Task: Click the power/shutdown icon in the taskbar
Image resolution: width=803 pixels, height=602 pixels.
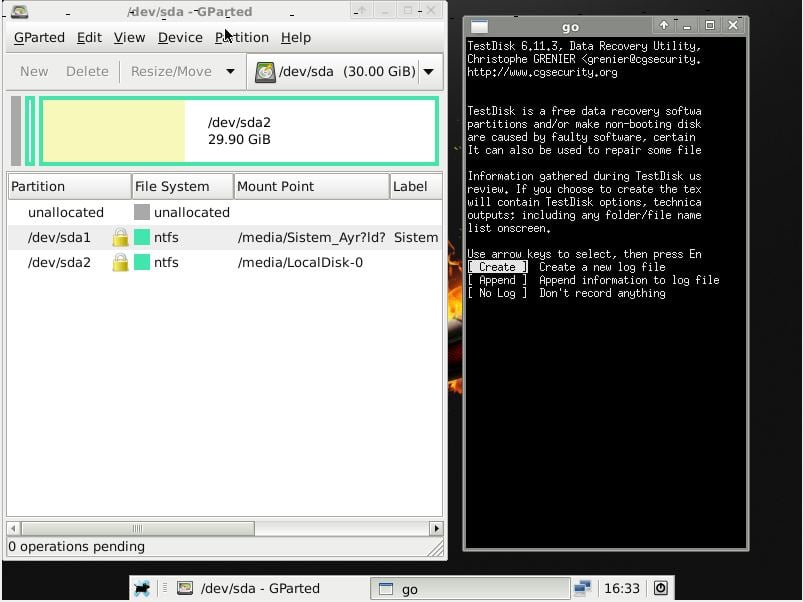Action: point(661,588)
